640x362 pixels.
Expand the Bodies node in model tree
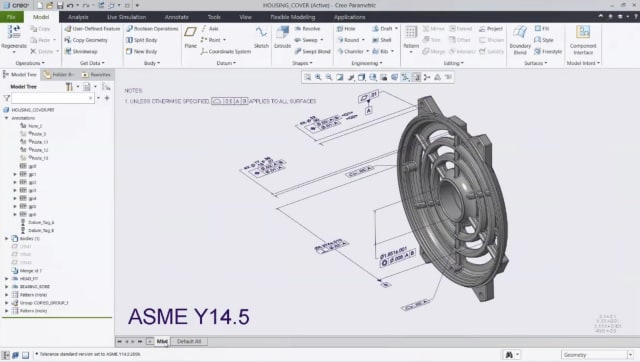[7, 238]
